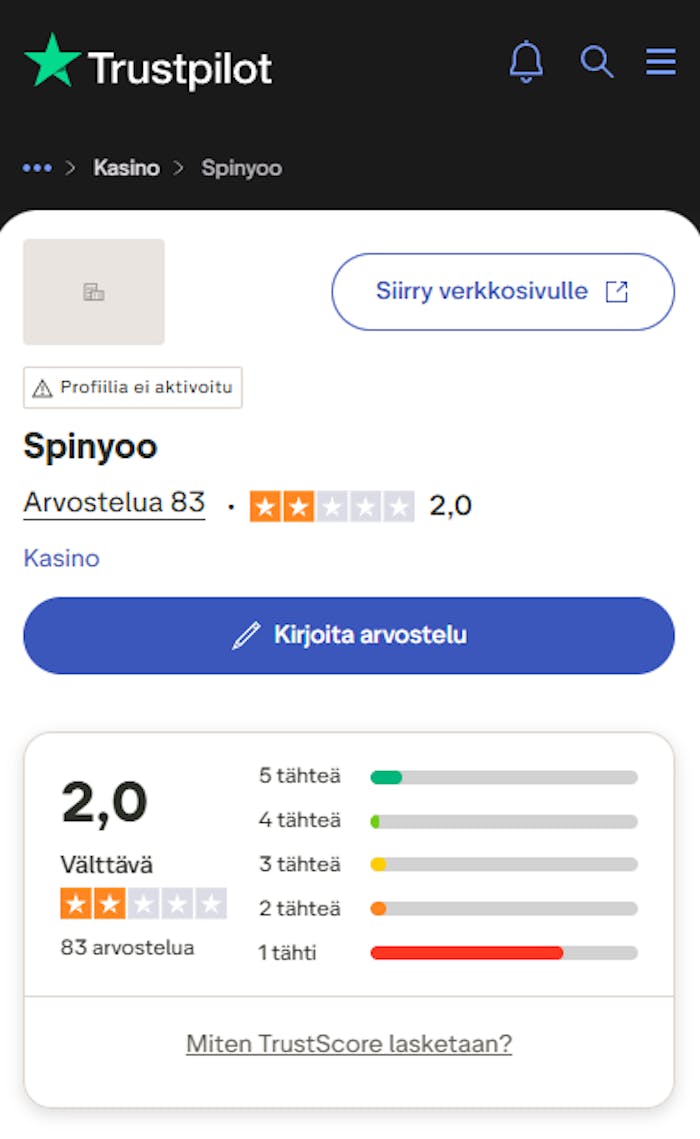Screen dimensions: 700x1139
Task: Open search using the magnifying glass icon
Action: 597,62
